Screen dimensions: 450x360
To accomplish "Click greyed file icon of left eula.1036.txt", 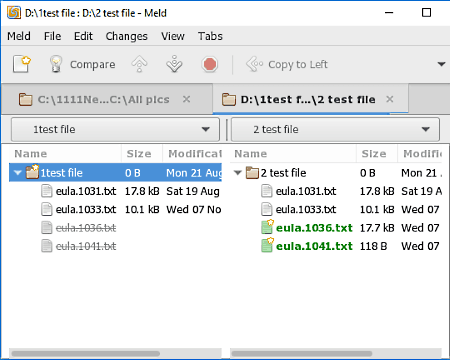I will coord(47,228).
